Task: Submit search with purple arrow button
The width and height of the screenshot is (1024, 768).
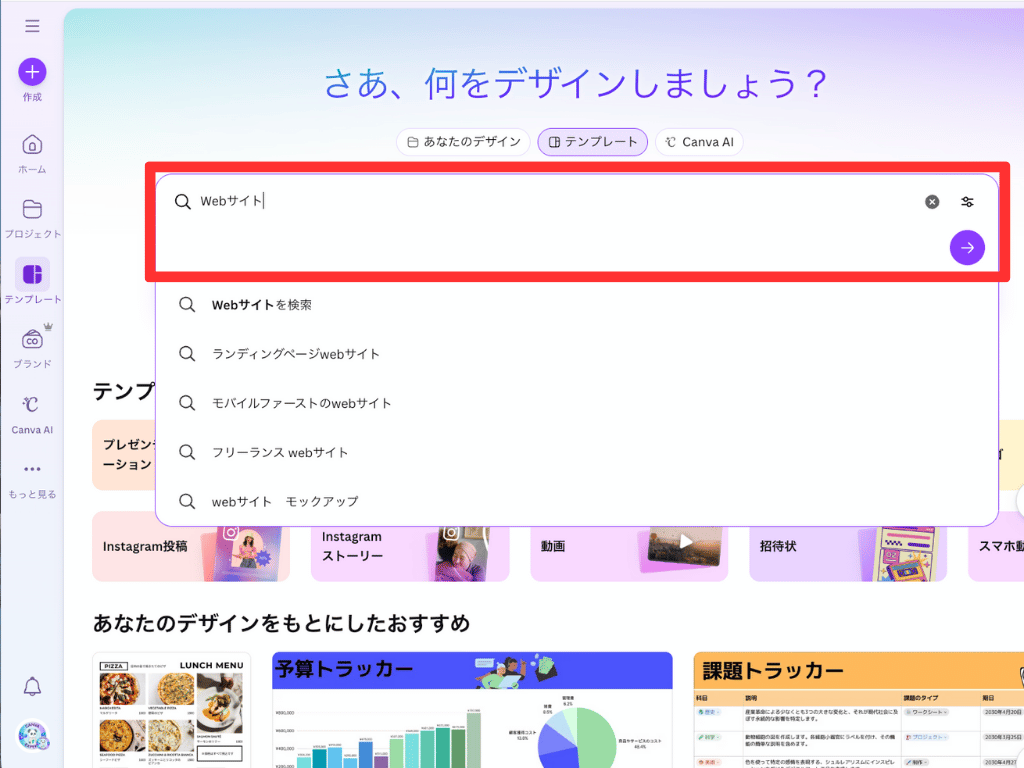Action: [967, 248]
